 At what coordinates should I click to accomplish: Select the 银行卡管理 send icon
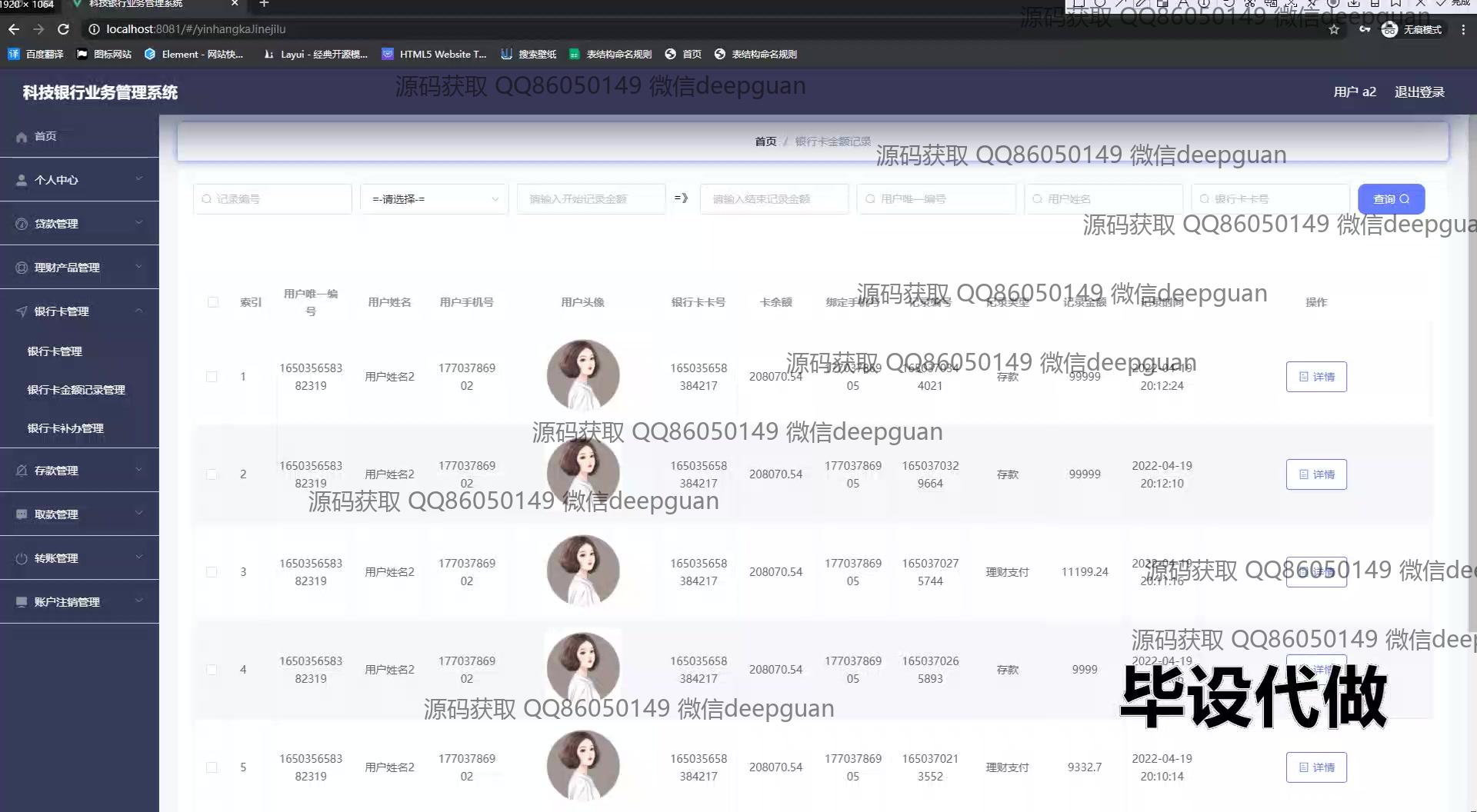tap(21, 311)
